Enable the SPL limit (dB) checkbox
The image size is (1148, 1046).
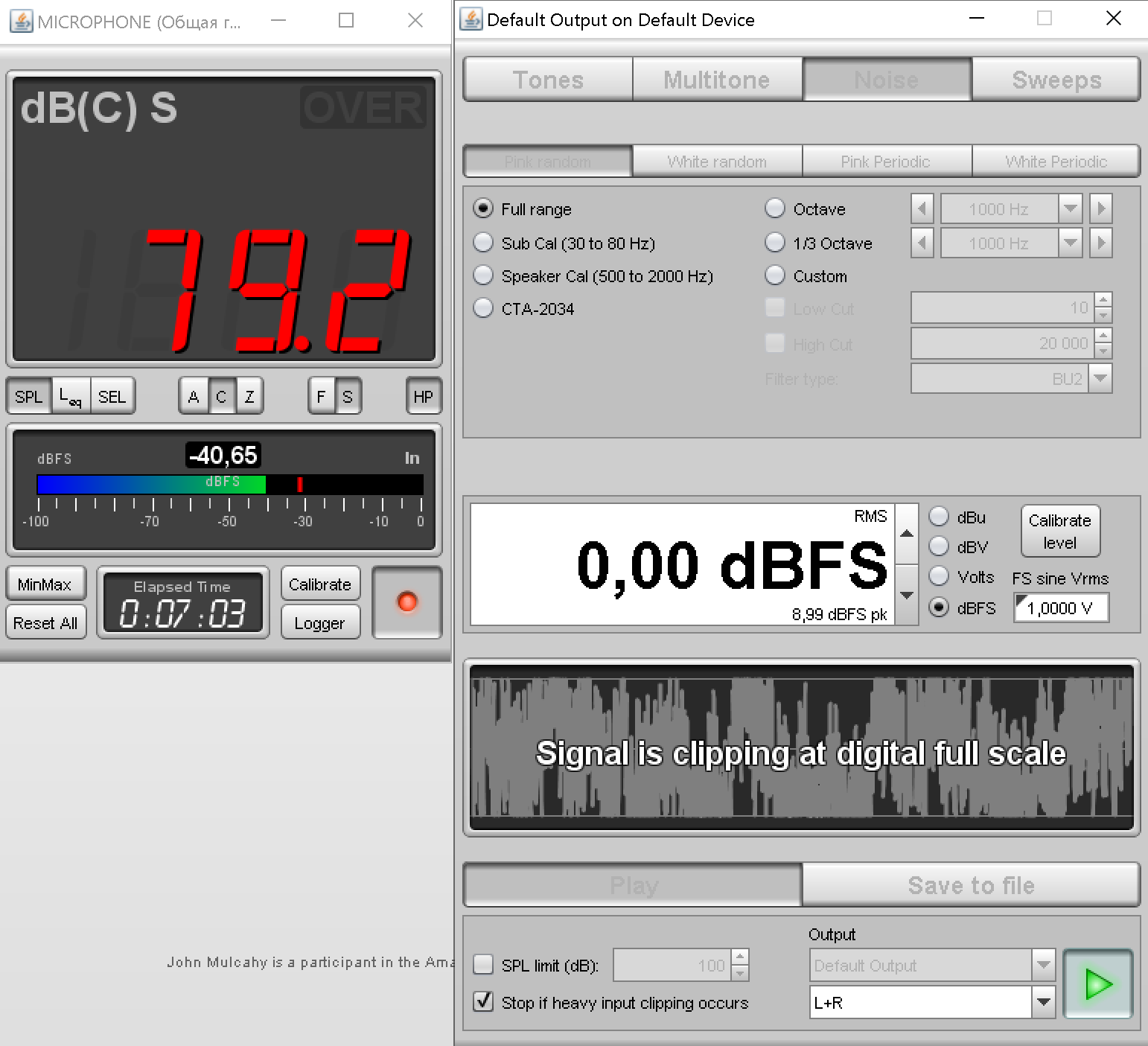point(484,965)
